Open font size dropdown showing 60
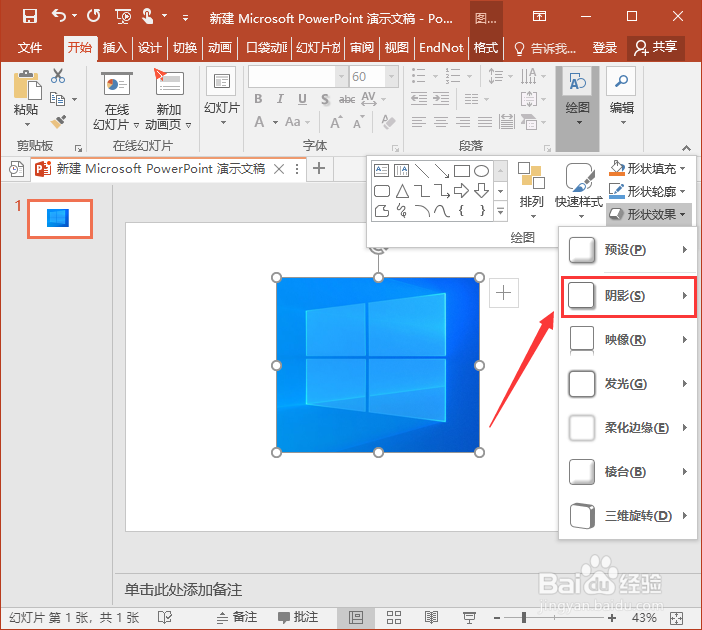The height and width of the screenshot is (630, 702). pos(391,77)
